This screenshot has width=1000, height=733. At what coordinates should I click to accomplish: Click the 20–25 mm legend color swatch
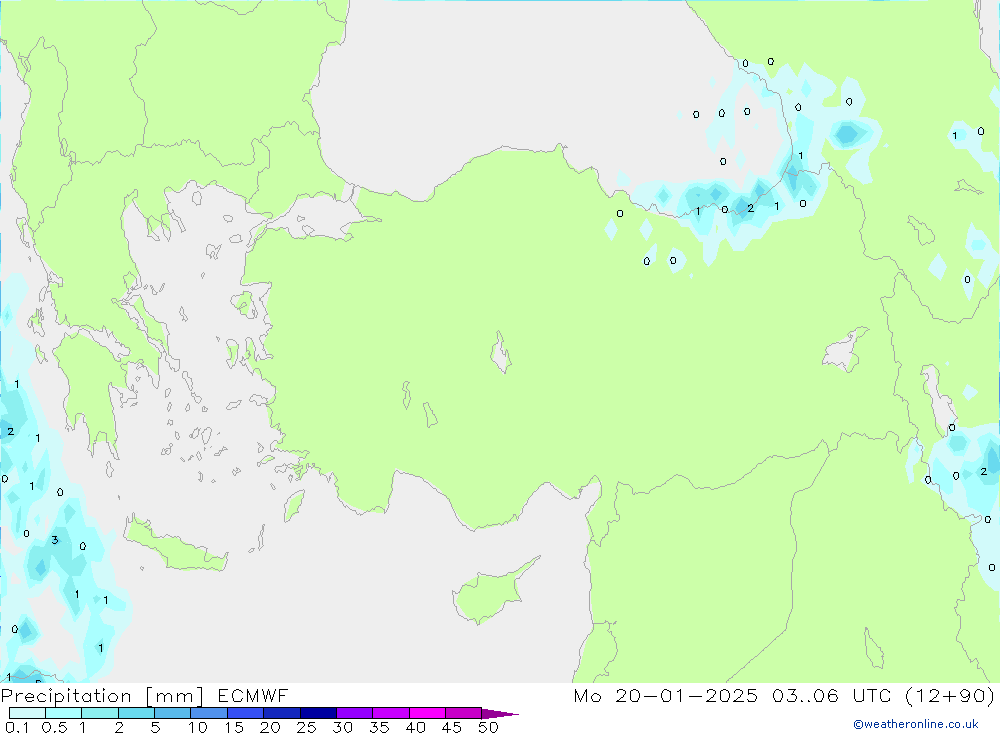pyautogui.click(x=282, y=713)
